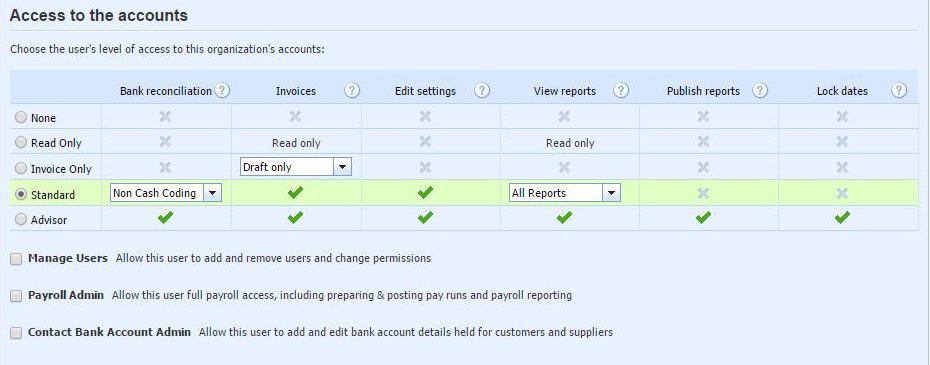Click the Manage Users label
The width and height of the screenshot is (930, 365).
(x=68, y=258)
